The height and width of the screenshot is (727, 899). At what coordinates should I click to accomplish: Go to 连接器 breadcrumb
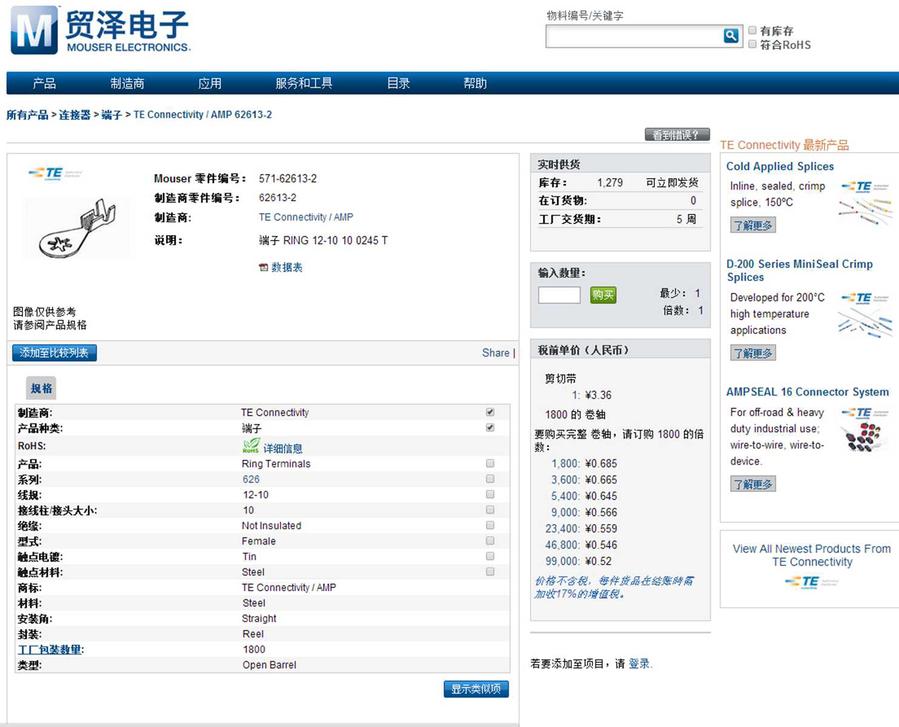75,115
